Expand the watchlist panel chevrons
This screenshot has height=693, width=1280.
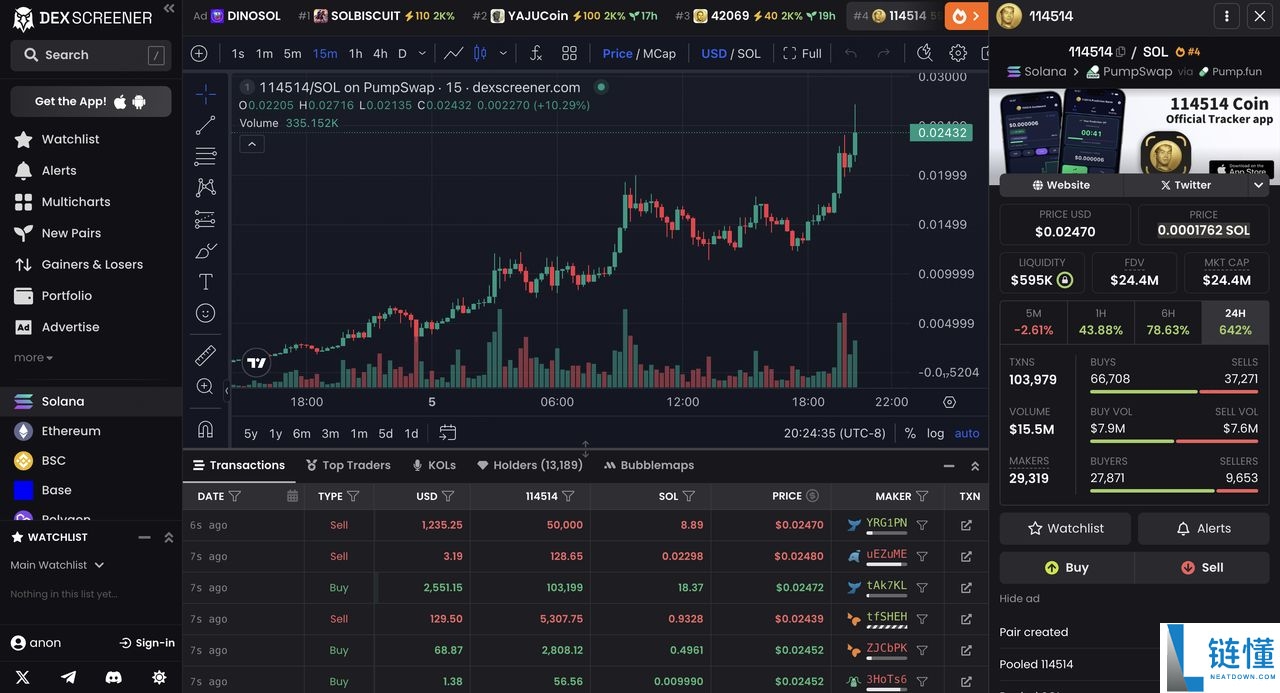(169, 537)
